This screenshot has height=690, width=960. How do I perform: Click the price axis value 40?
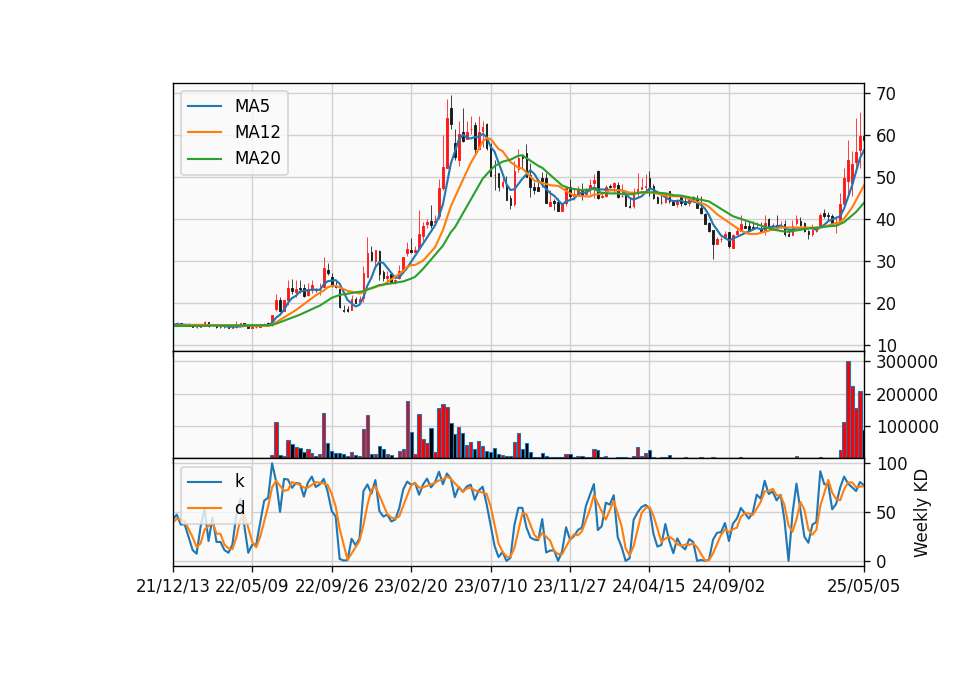click(886, 220)
